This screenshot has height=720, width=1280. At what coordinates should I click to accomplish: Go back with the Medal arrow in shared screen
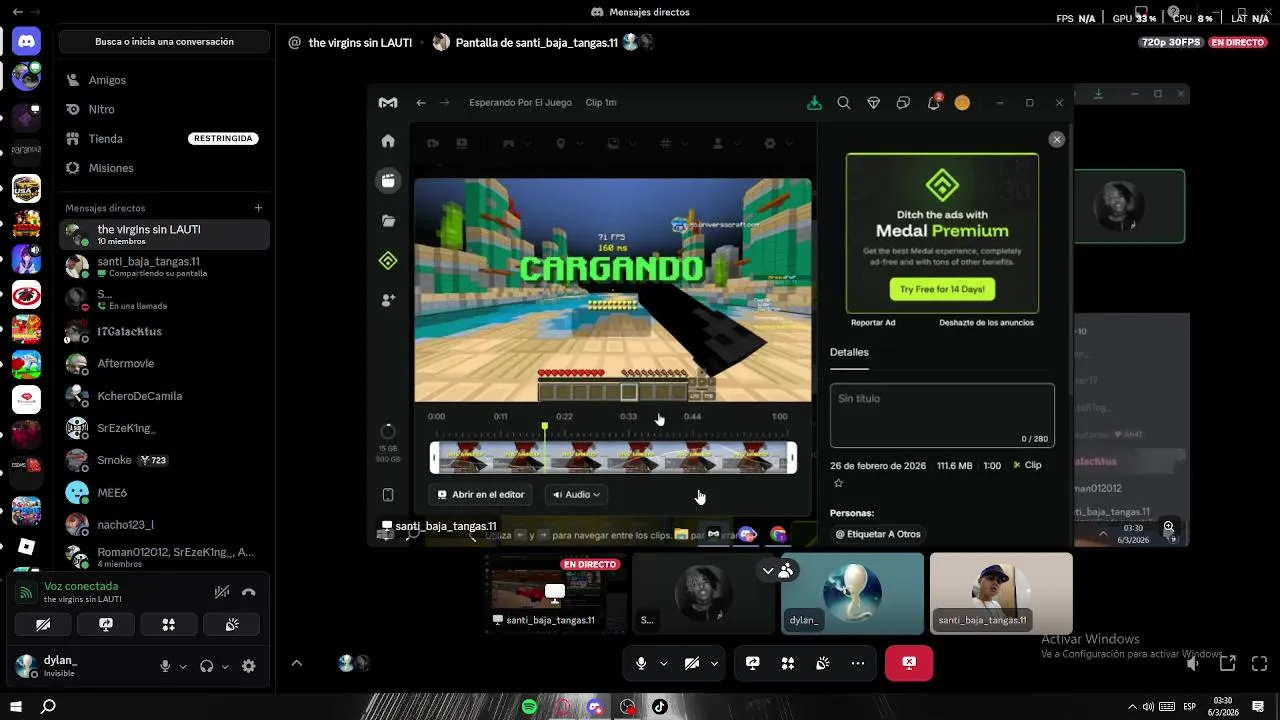[421, 103]
